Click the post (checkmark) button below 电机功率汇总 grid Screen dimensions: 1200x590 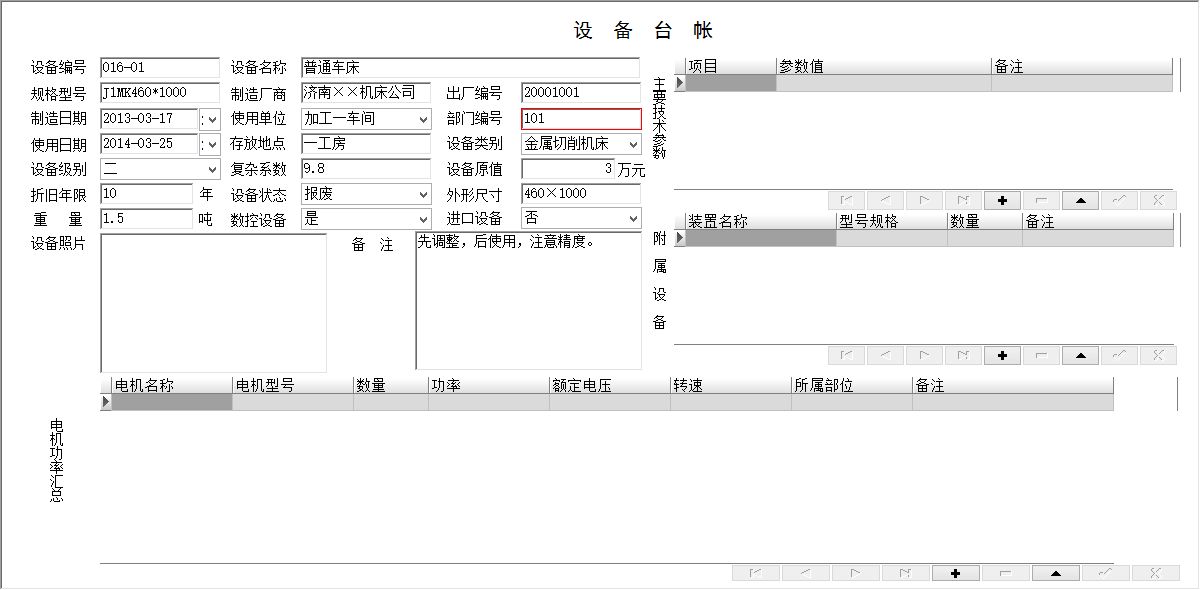coord(1105,573)
